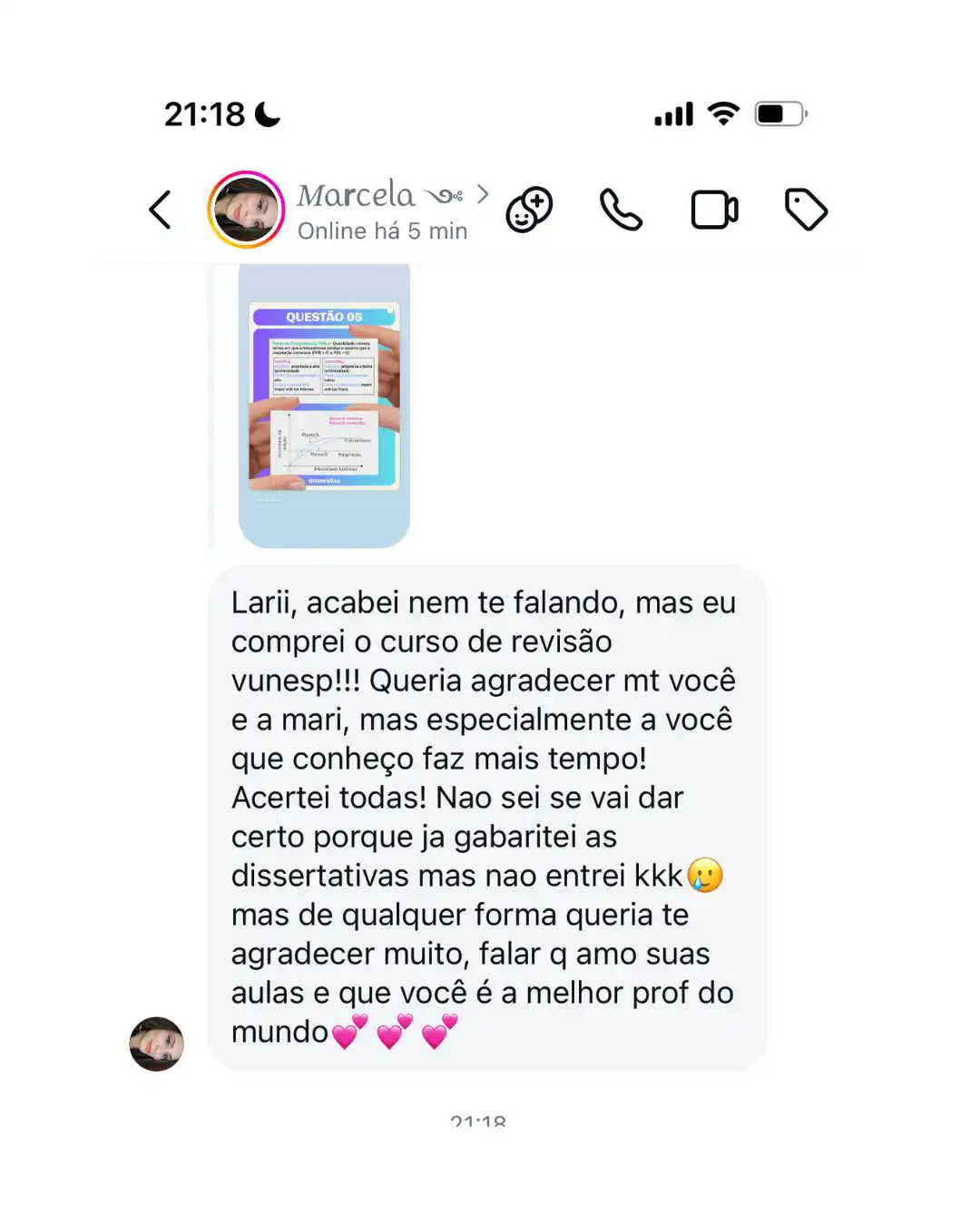
Task: Tap the small sender avatar beside message
Action: [x=156, y=1044]
